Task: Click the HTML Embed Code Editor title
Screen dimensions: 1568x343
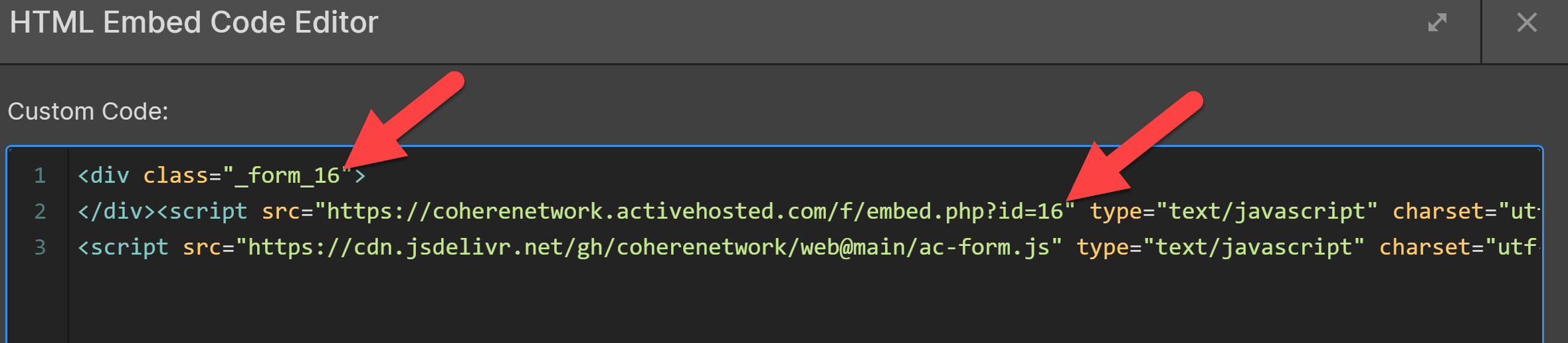Action: point(194,23)
